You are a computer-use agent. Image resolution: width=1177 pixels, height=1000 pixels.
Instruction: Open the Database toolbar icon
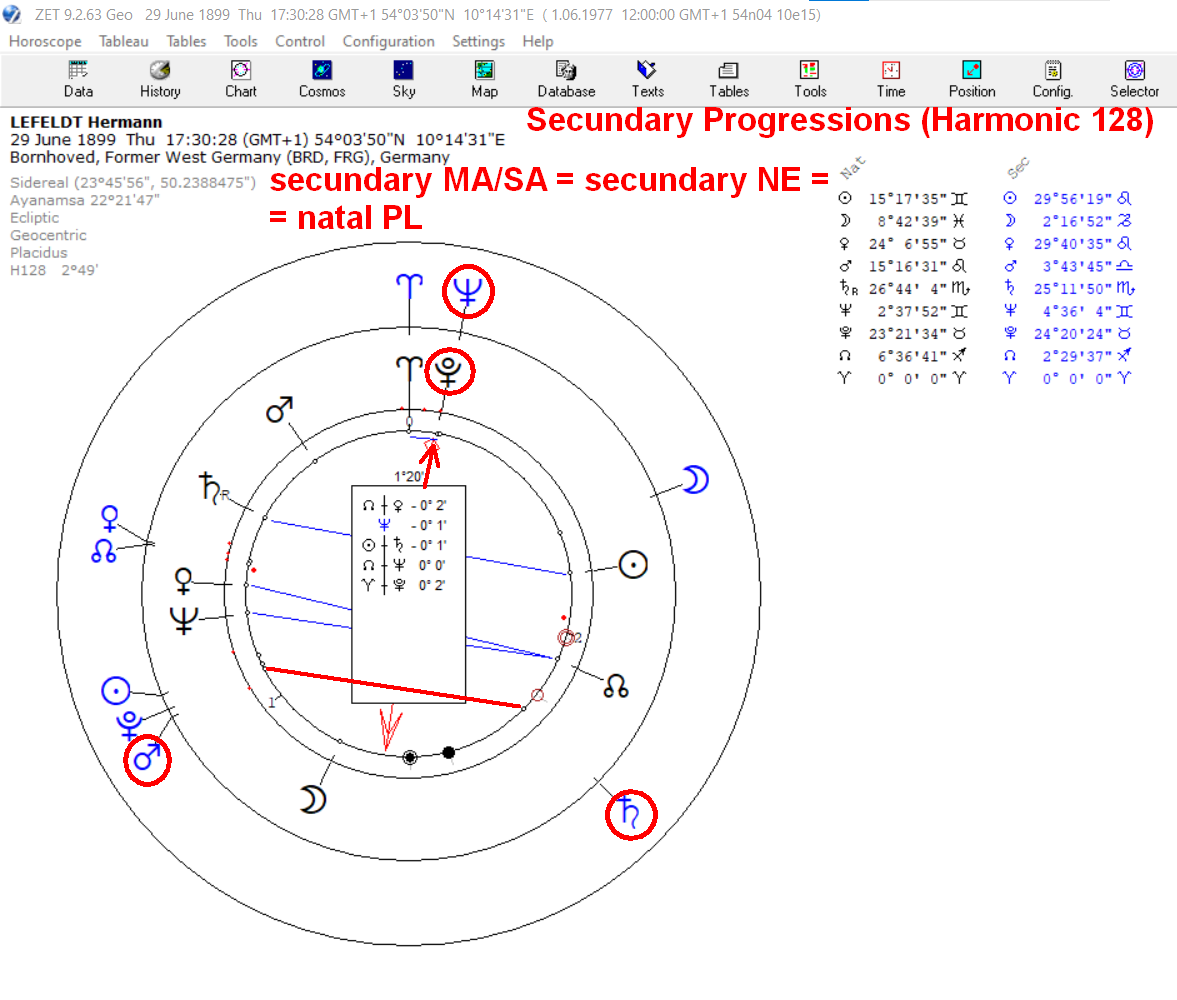click(566, 79)
